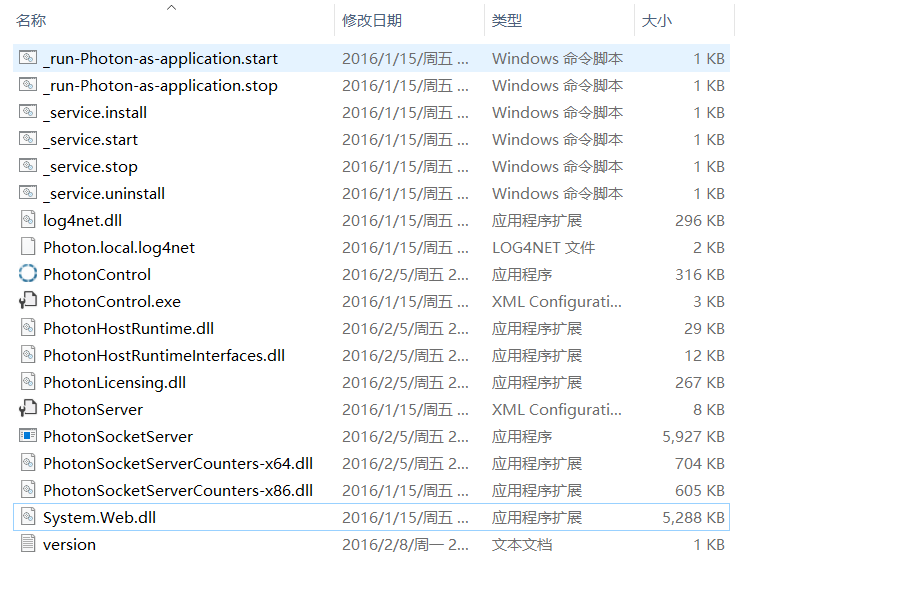Viewport: 915px width, 614px height.
Task: Click the version text document icon
Action: point(27,543)
